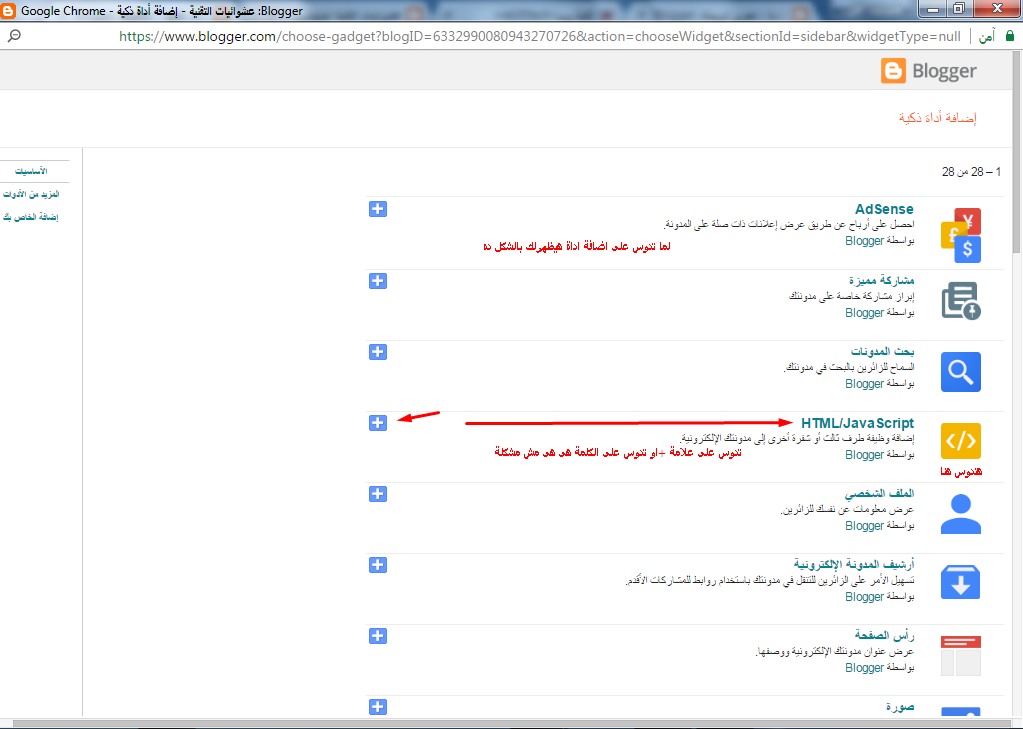Add the بحث المدونات gadget via plus

coord(378,352)
